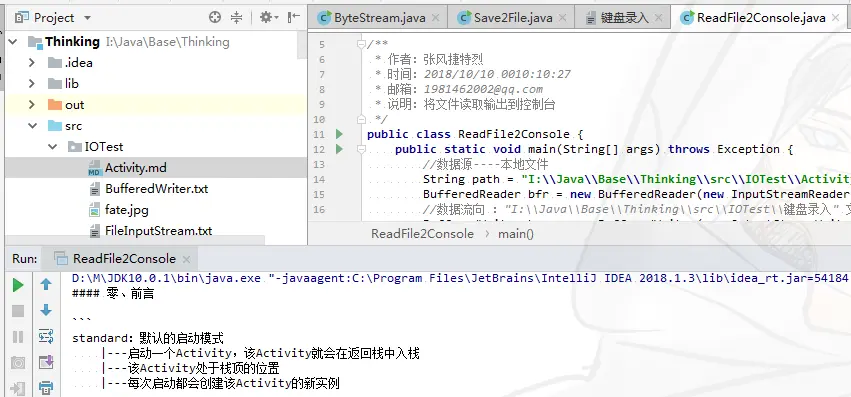The height and width of the screenshot is (397, 851).
Task: Click the pause output button
Action: tap(18, 337)
